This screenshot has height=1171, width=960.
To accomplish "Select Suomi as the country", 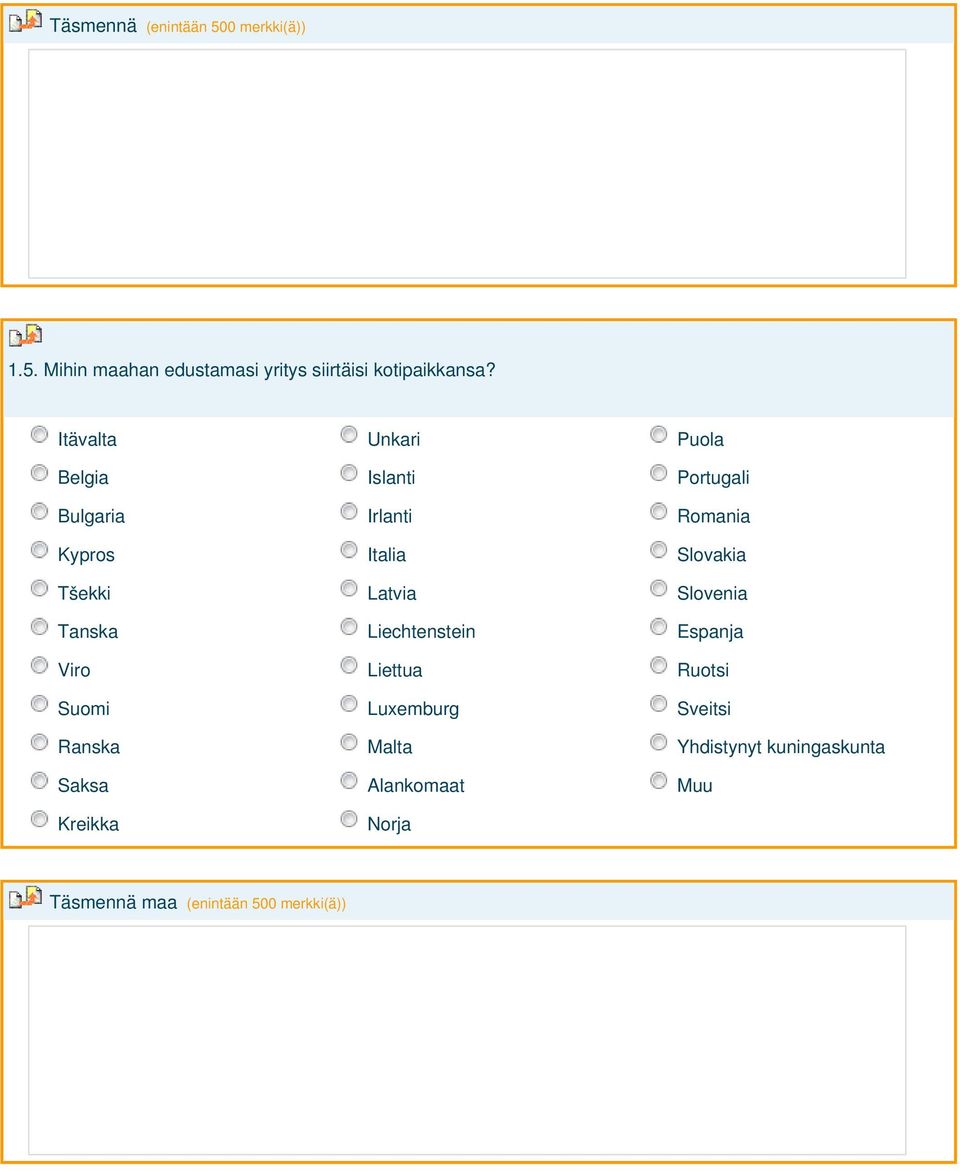I will 40,703.
